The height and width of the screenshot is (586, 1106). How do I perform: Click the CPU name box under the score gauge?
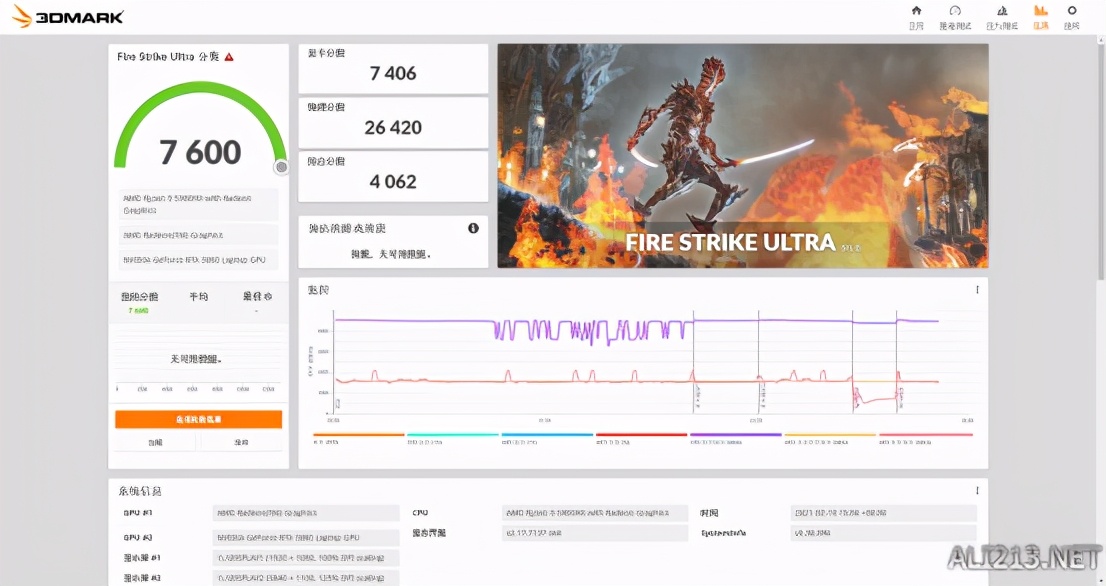tap(198, 205)
